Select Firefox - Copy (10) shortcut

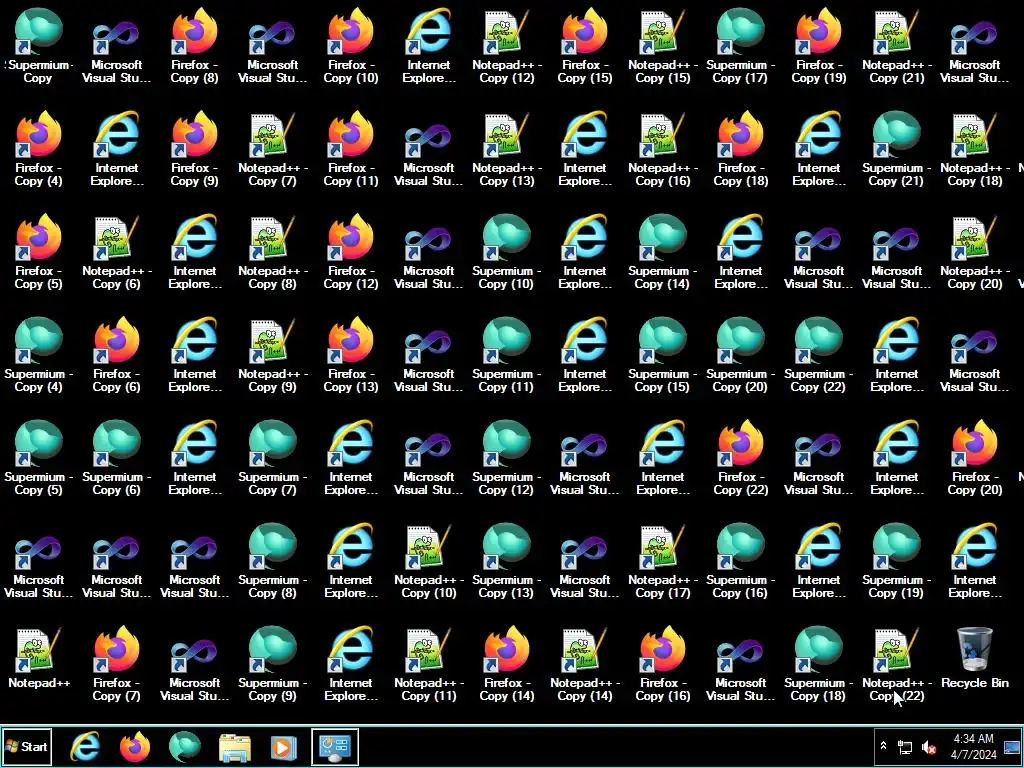point(351,46)
